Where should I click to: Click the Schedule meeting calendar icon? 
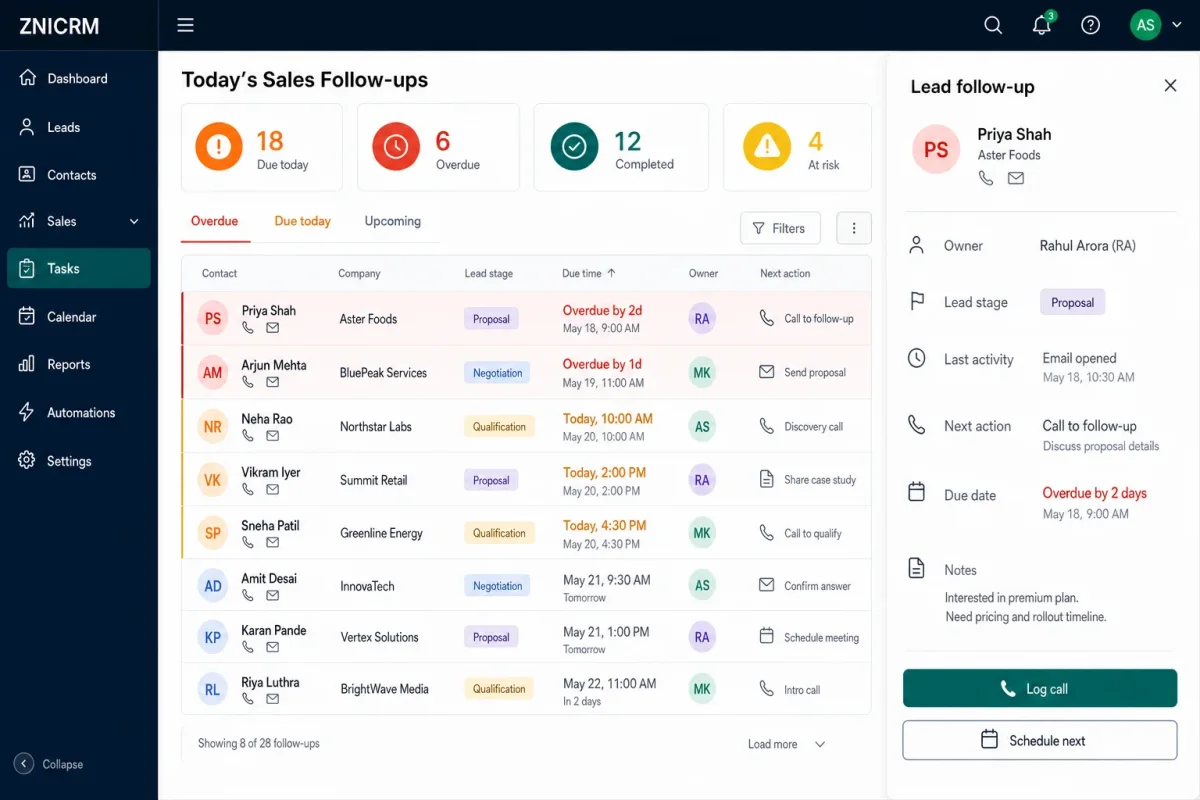767,636
